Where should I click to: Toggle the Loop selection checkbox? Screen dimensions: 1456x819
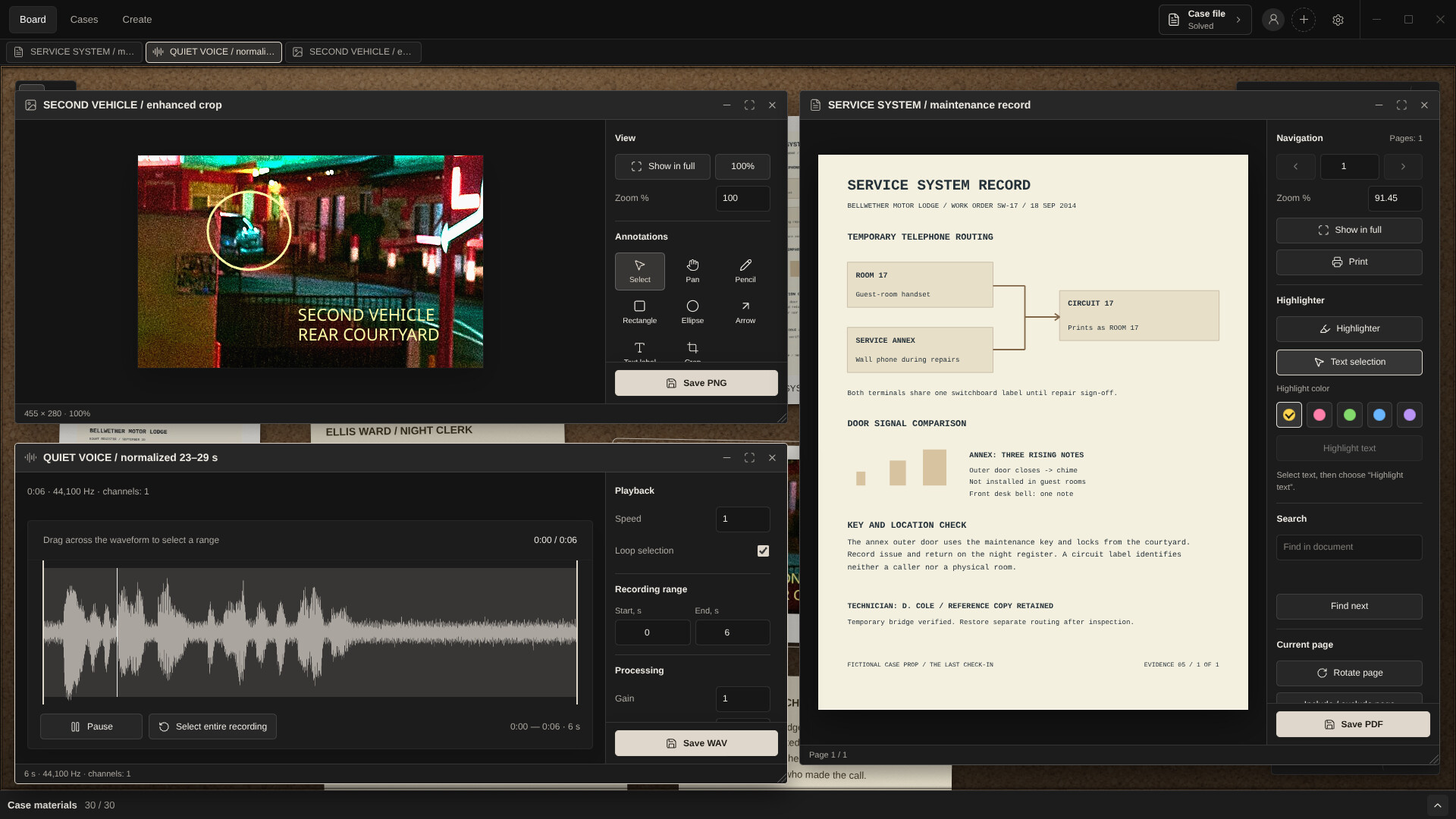[763, 551]
